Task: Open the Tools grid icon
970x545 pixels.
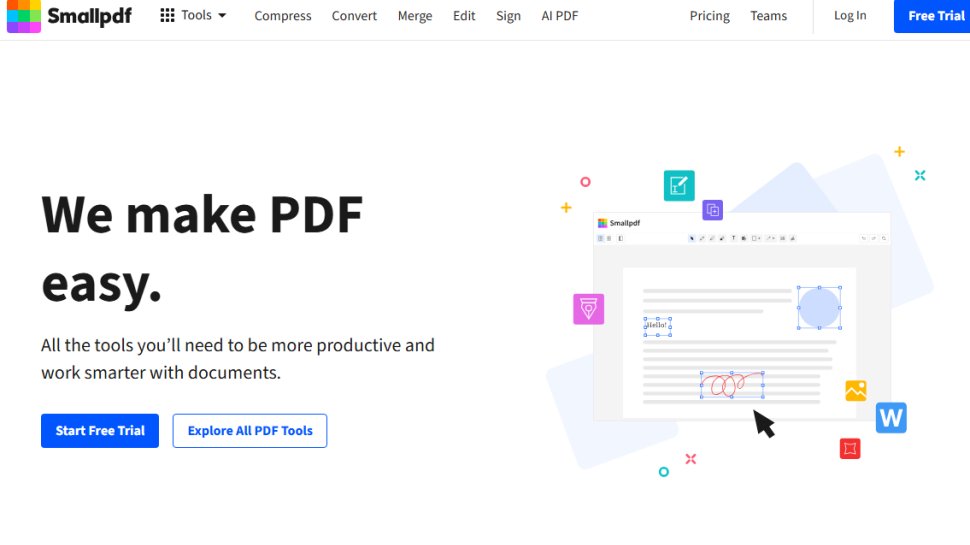Action: [167, 15]
